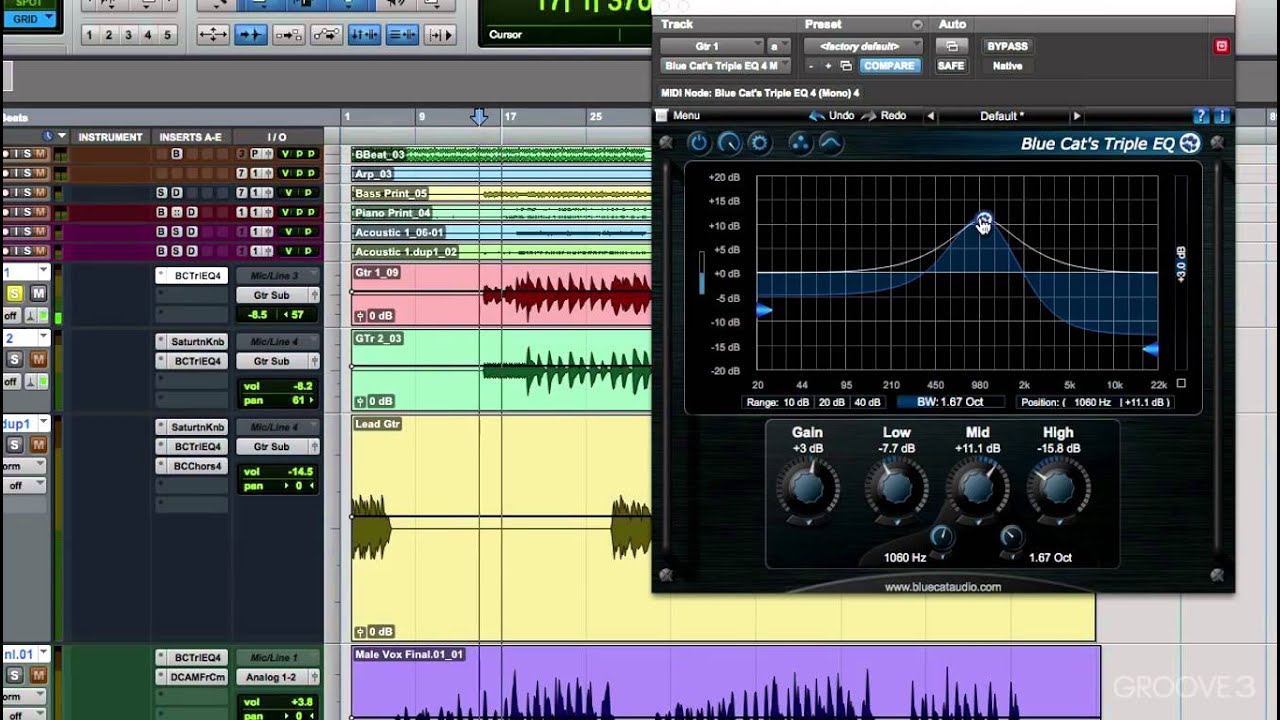Screen dimensions: 1280x720
Task: Adjust the Low gain knob
Action: coord(896,489)
